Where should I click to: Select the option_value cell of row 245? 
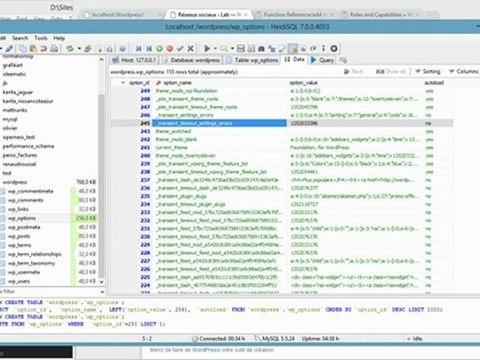[x=355, y=123]
